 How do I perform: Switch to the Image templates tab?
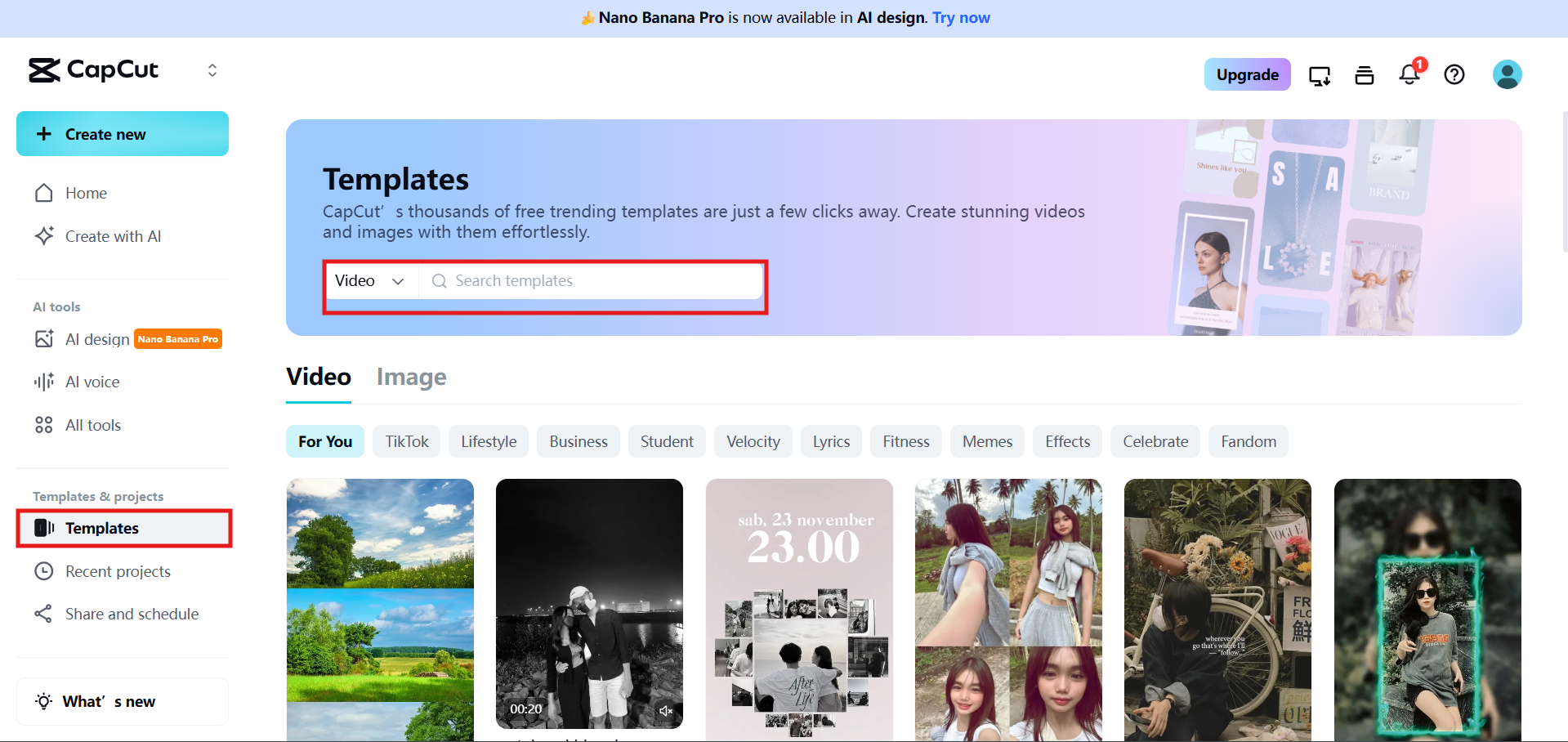click(411, 377)
